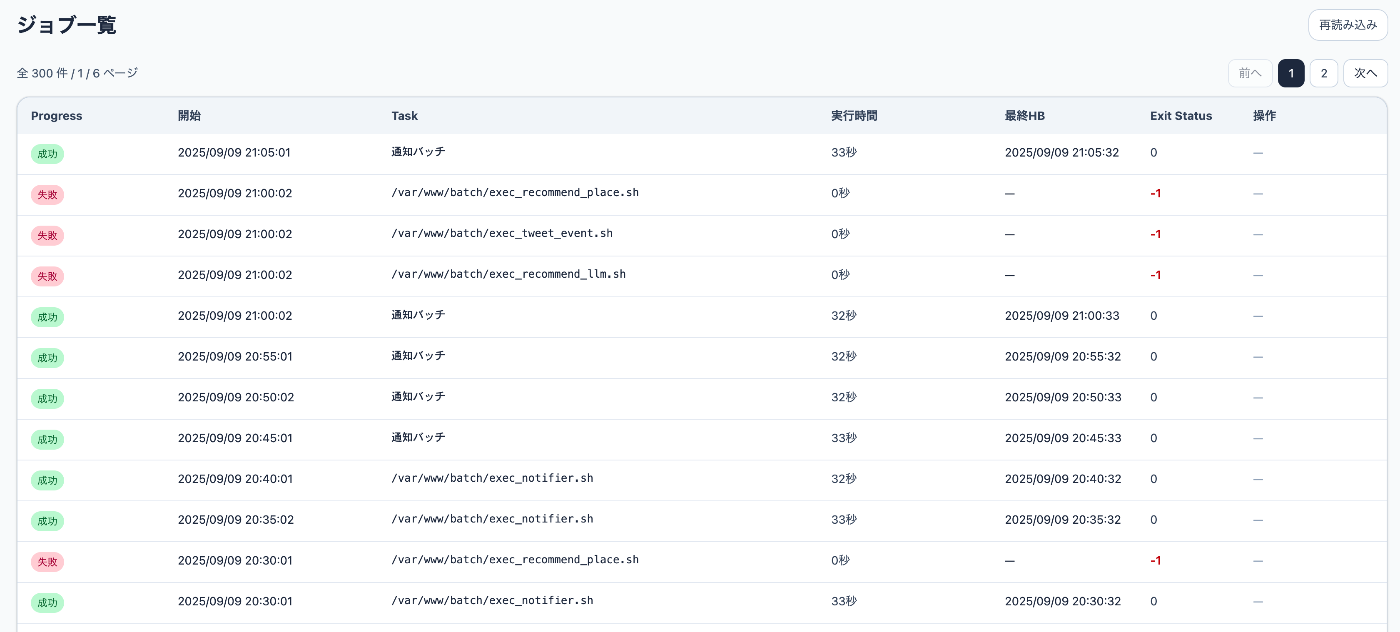This screenshot has height=632, width=1400.
Task: Click last heartbeat 2025/09/09 20:55:32
Action: (x=1063, y=356)
